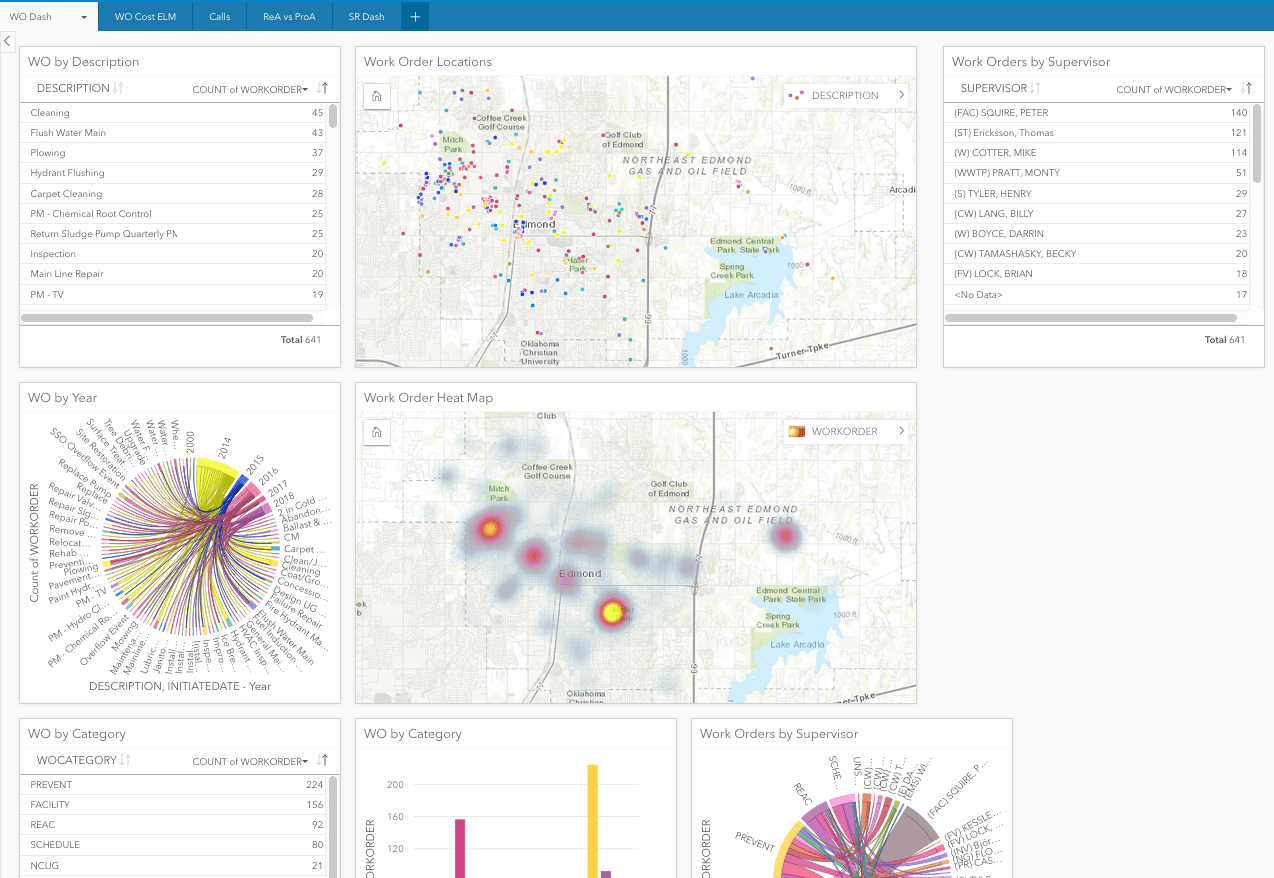Click the WORKORDER heat legend icon
The image size is (1274, 878).
pos(796,432)
